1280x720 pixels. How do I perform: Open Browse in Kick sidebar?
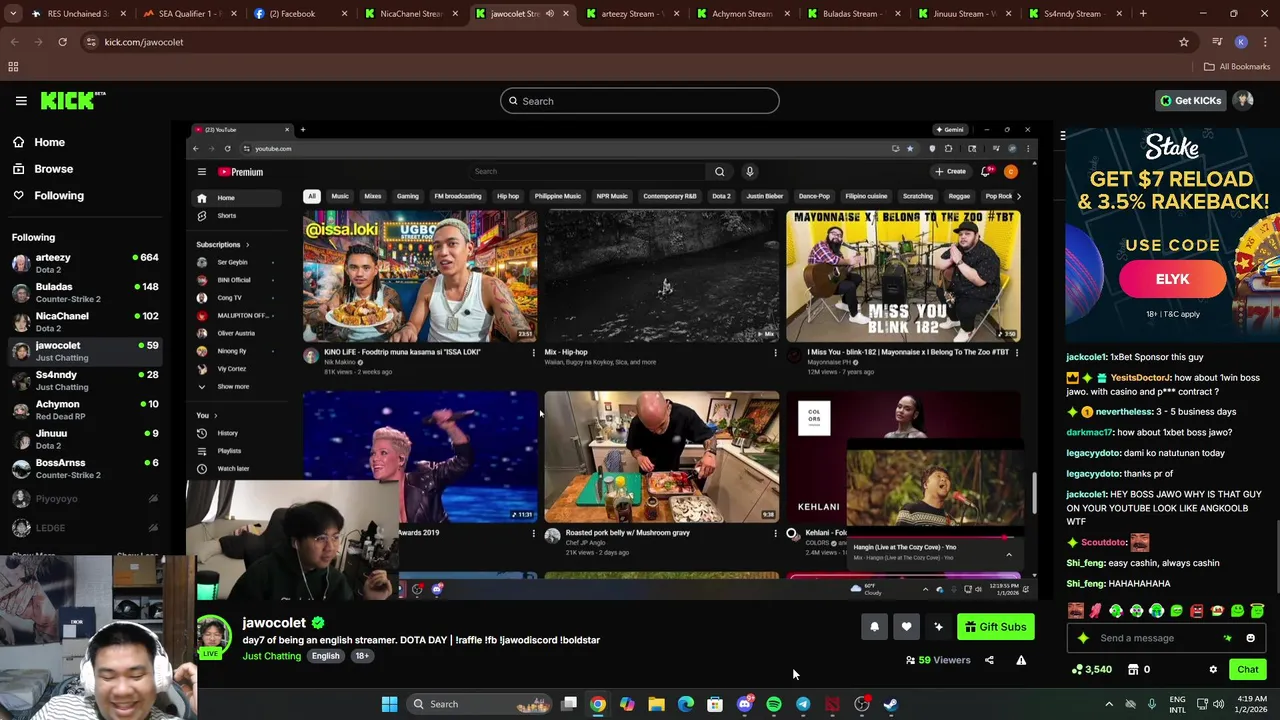pyautogui.click(x=53, y=169)
